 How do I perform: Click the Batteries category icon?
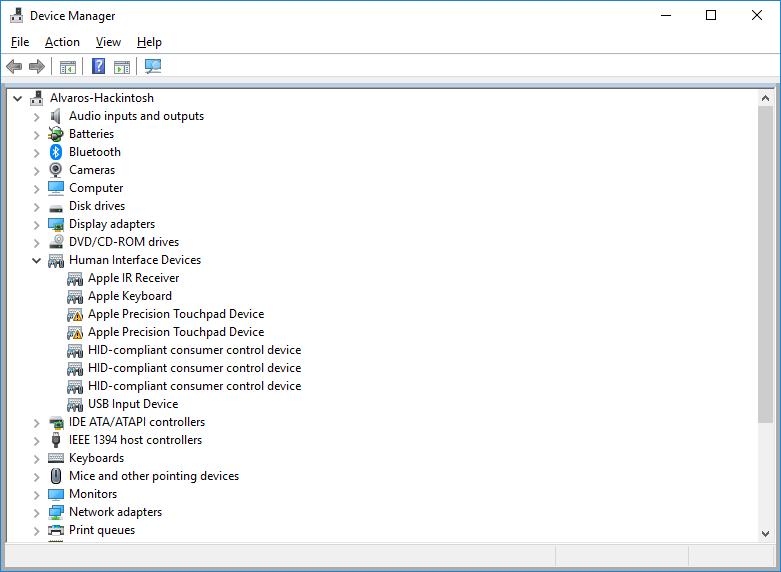tap(56, 134)
